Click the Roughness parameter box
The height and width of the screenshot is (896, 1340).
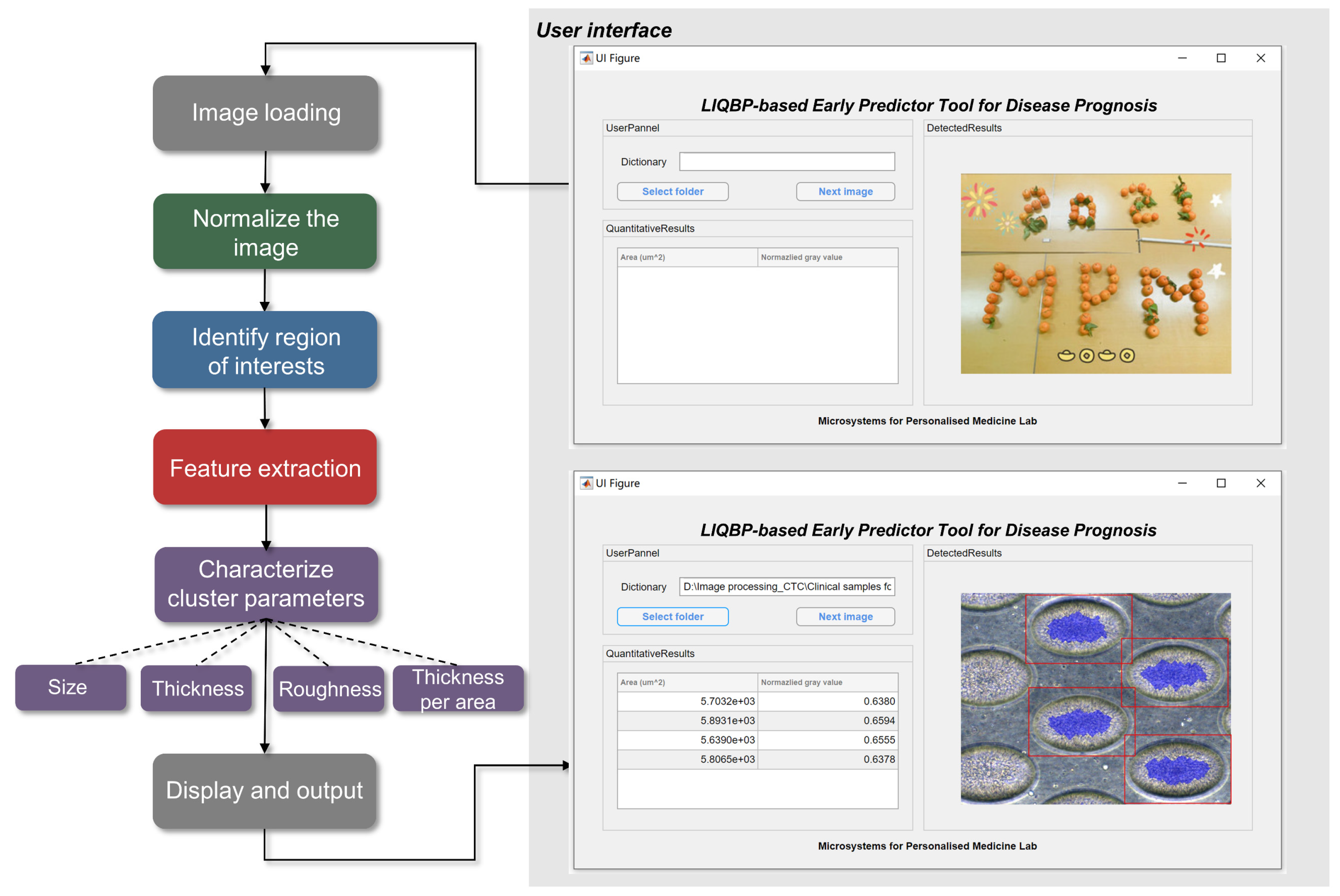pos(329,689)
